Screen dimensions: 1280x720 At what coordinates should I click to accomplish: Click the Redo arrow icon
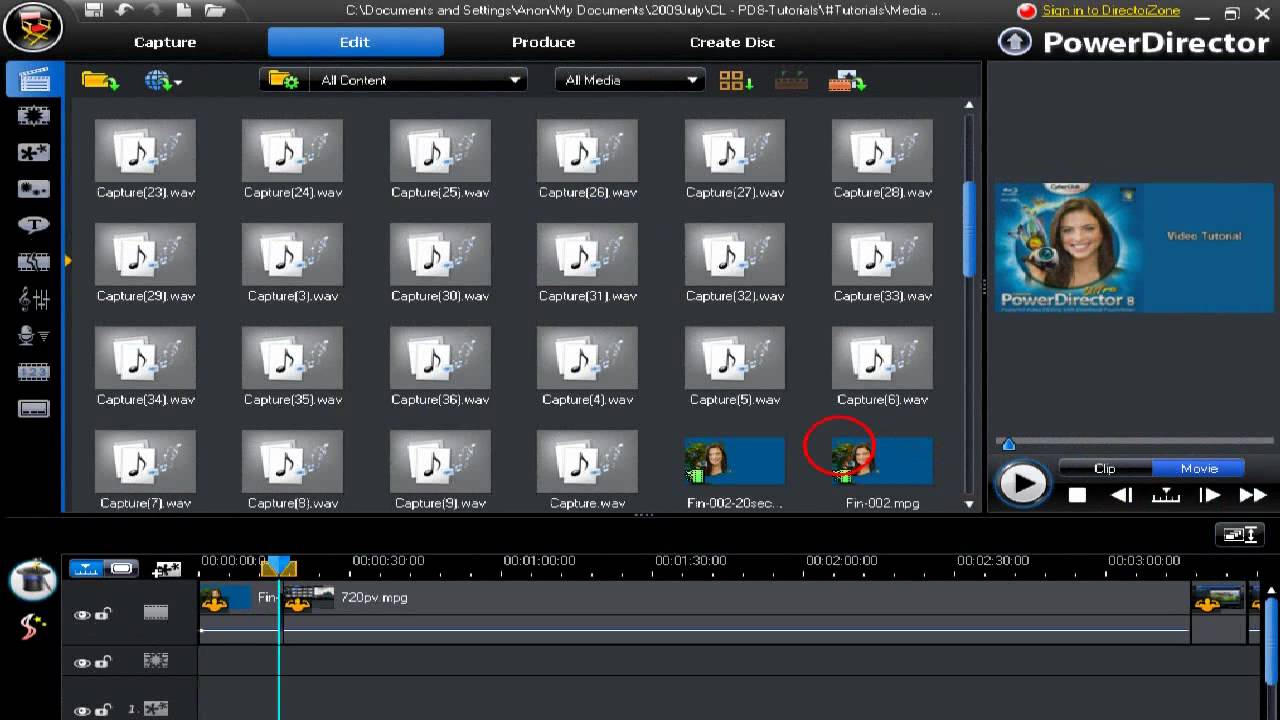(x=154, y=11)
